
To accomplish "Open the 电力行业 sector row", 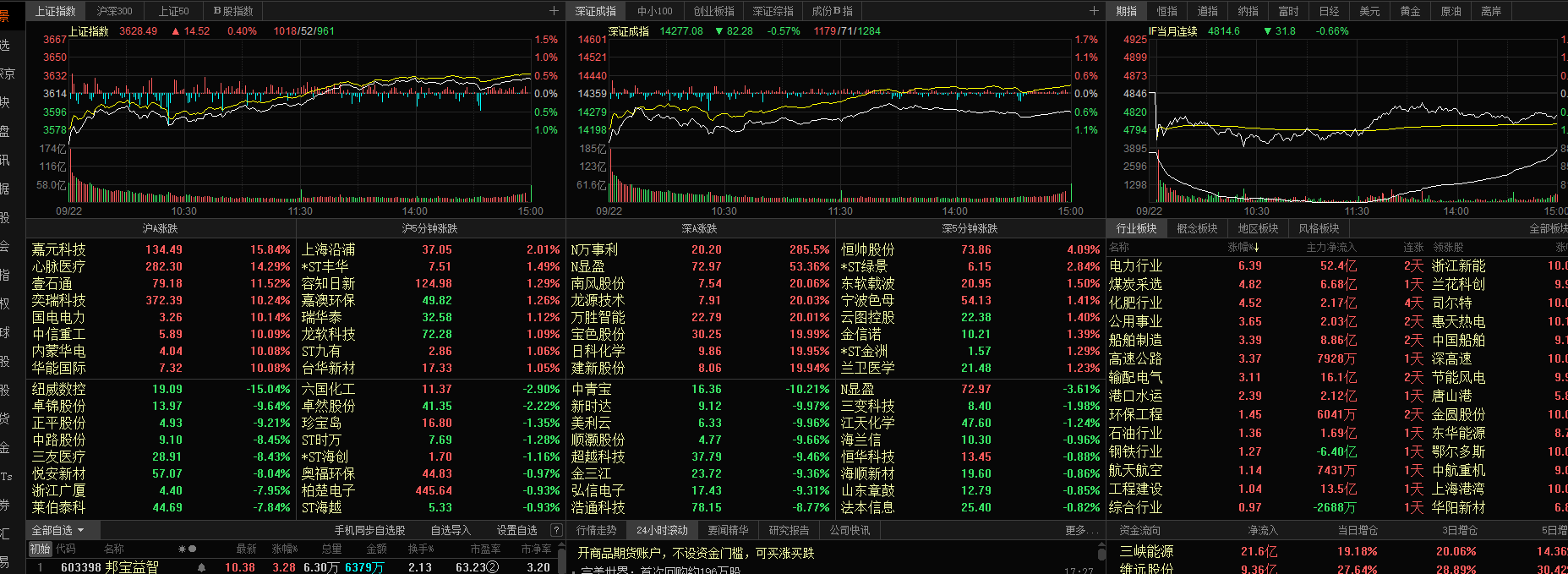I will [1338, 265].
